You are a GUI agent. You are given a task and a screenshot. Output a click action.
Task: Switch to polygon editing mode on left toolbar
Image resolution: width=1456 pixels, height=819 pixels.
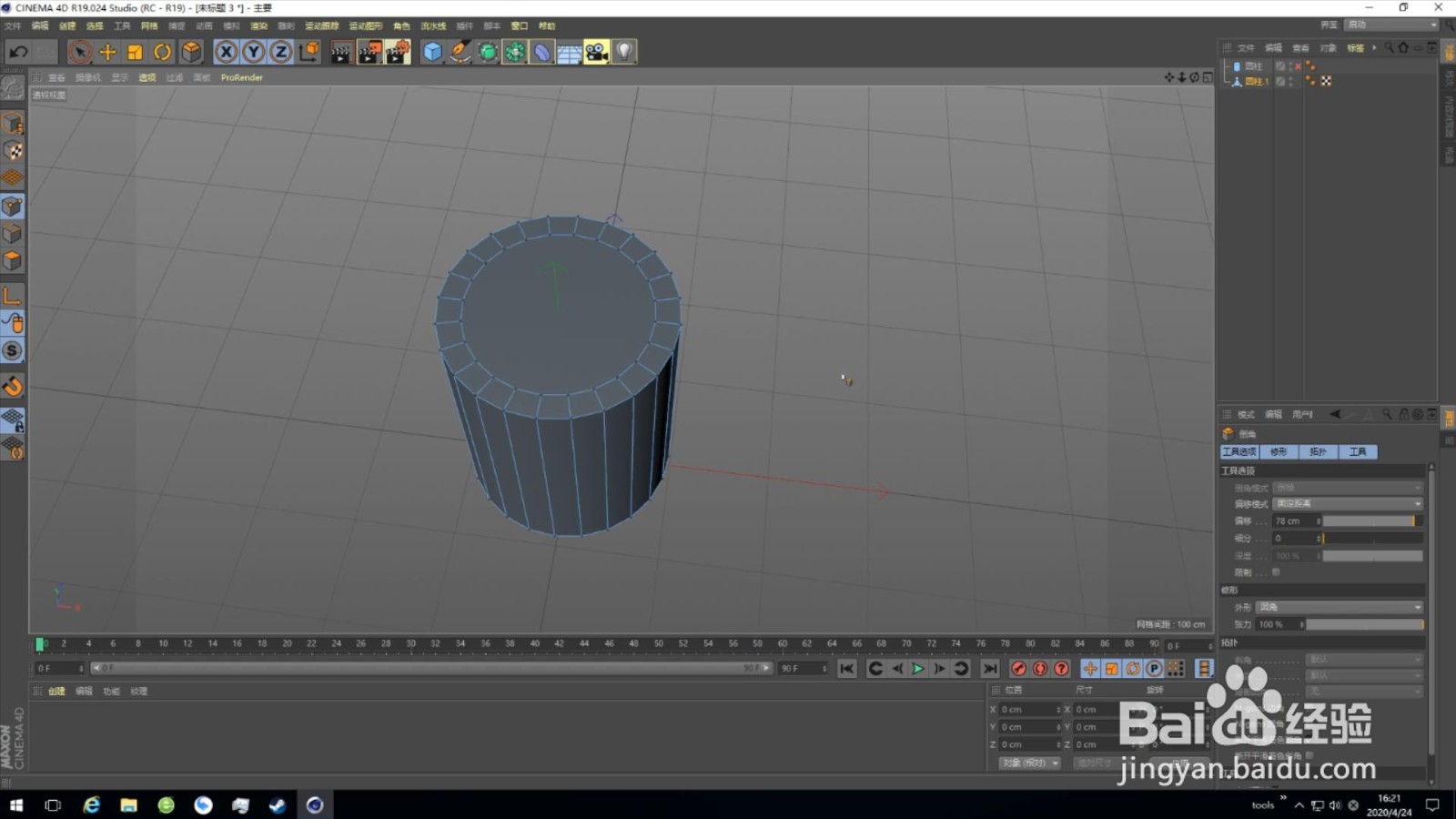pos(13,259)
